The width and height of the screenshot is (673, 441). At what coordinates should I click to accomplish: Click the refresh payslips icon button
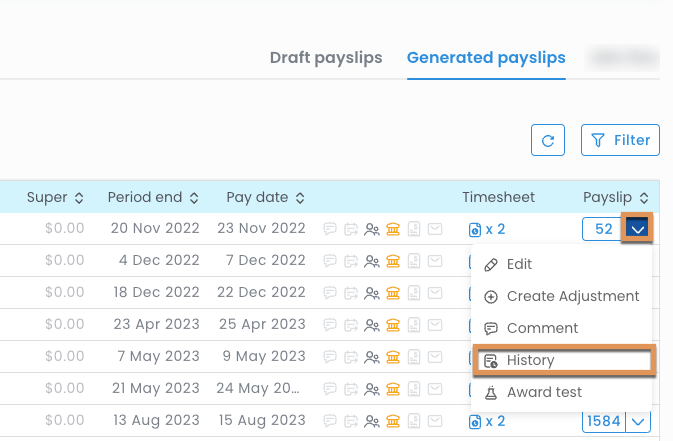(x=547, y=140)
